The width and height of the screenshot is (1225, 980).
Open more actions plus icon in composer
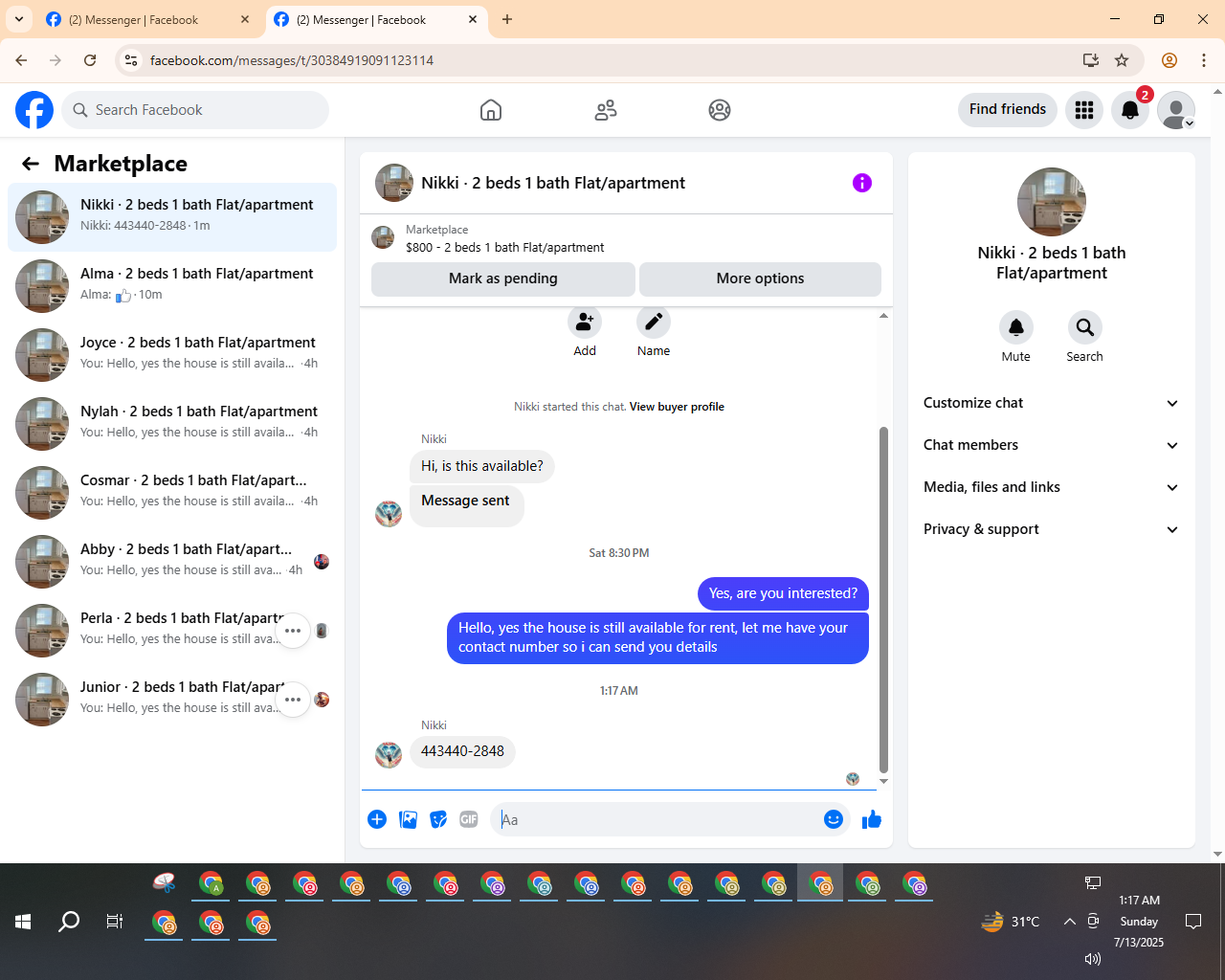377,819
